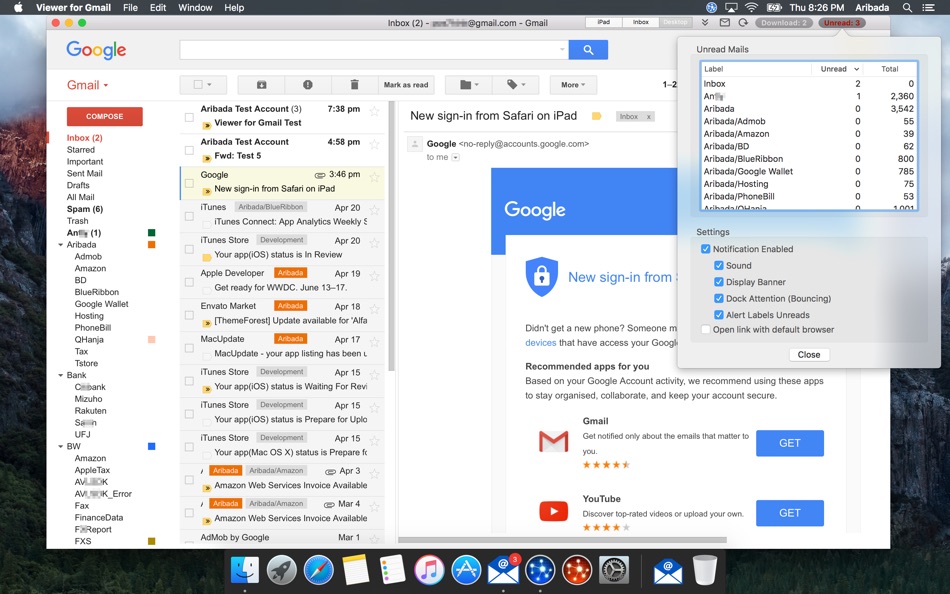Open the Move to folder dropdown
950x594 pixels.
coord(469,85)
